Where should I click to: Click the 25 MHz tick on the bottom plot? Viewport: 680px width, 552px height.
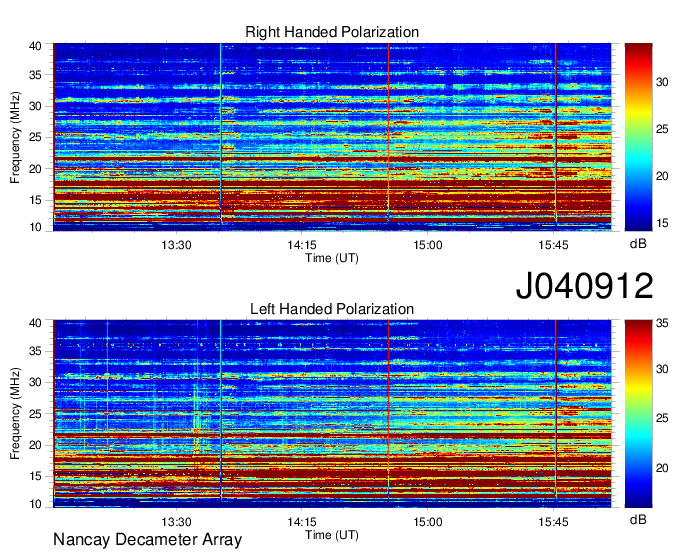point(35,414)
